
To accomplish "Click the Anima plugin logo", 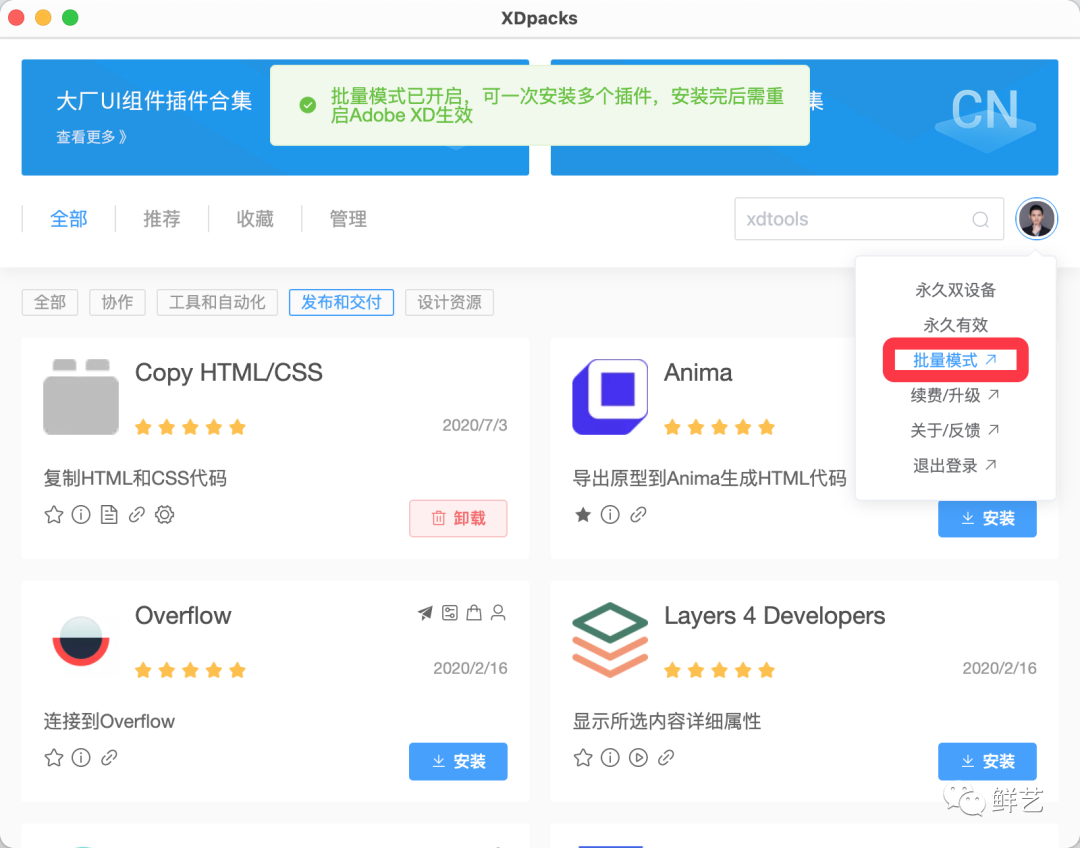I will click(610, 397).
